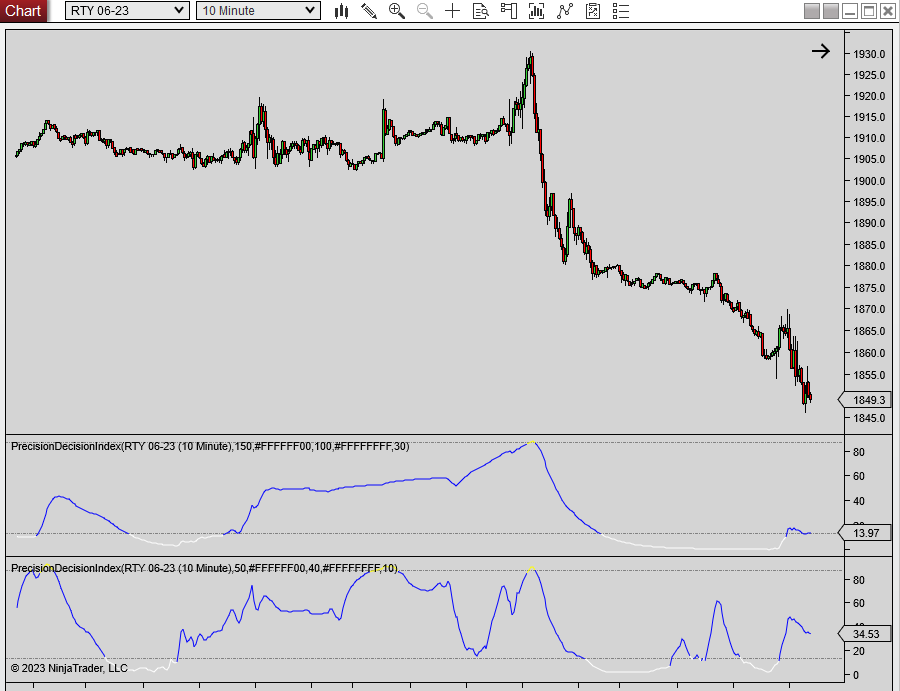Viewport: 900px width, 691px height.
Task: Toggle auto-scroll with the right arrow
Action: [821, 50]
